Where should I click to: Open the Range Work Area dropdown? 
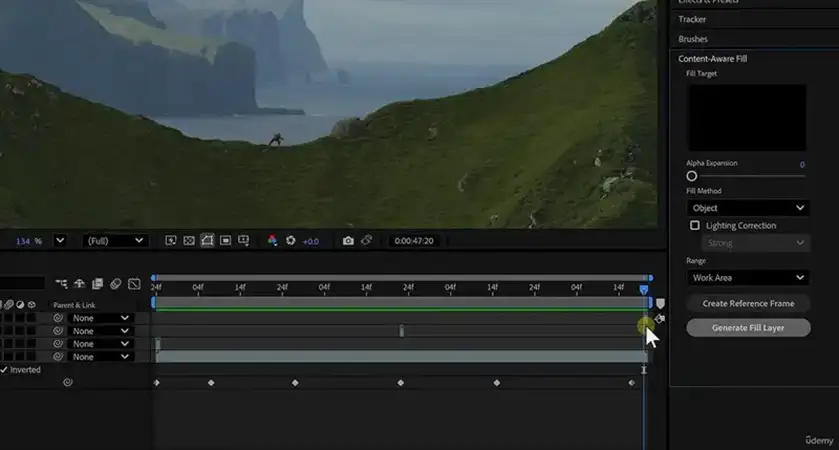pos(748,278)
